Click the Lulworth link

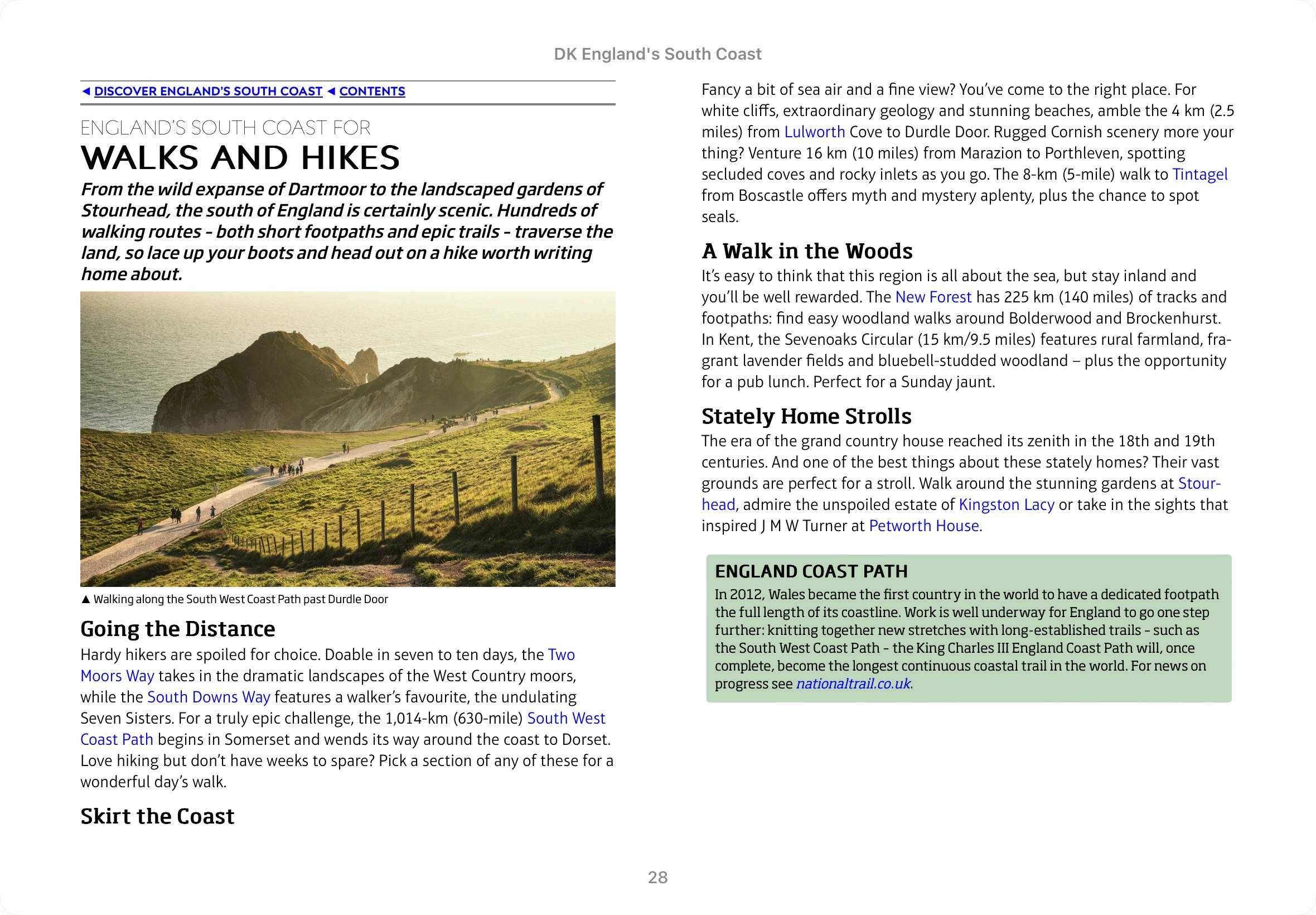click(814, 132)
